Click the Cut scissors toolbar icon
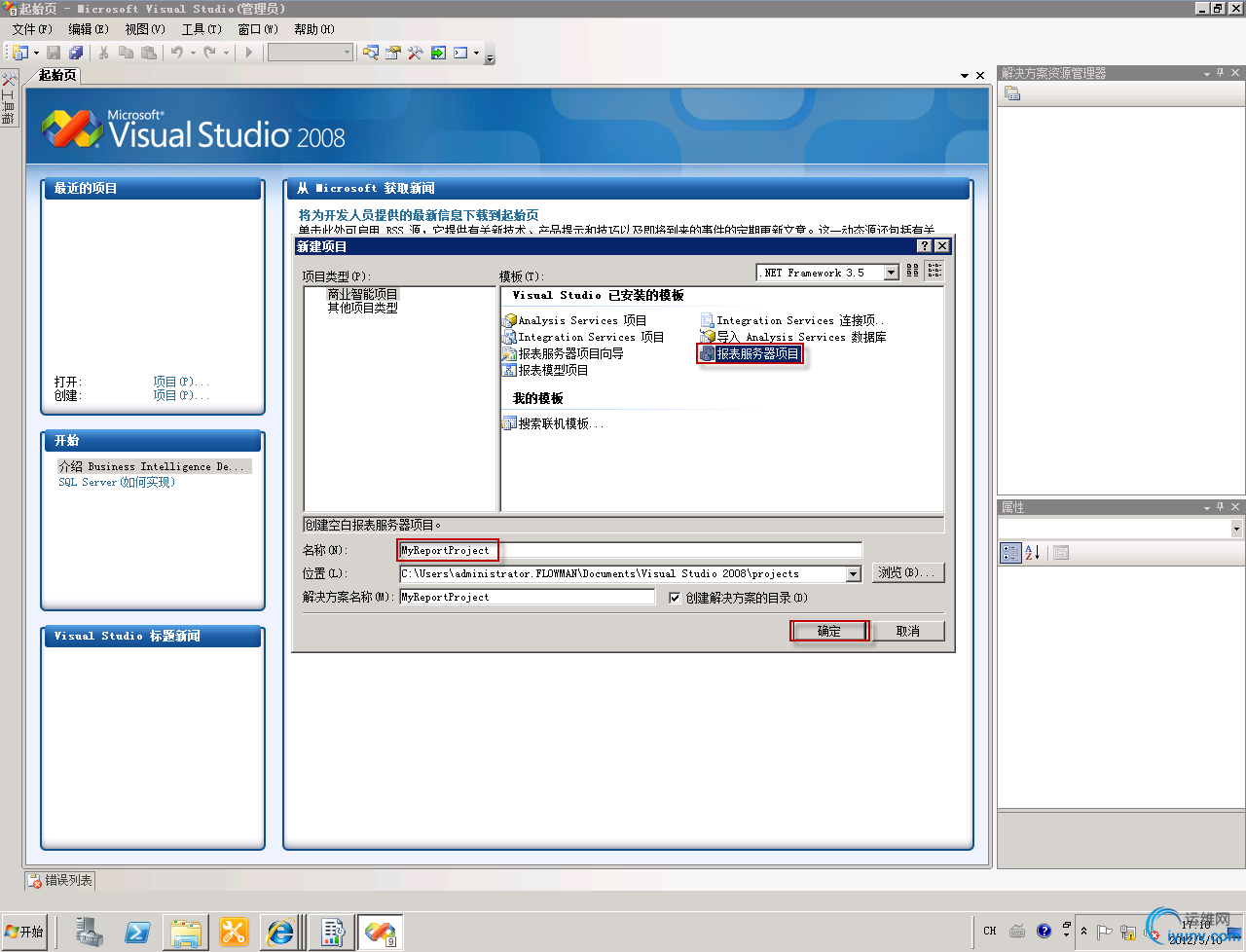Image resolution: width=1246 pixels, height=952 pixels. [x=103, y=53]
